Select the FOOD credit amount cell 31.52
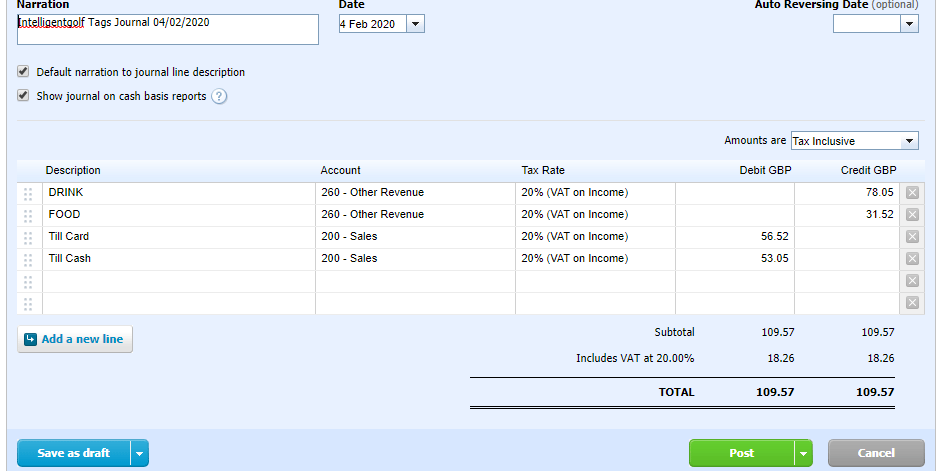Viewport: 948px width, 471px height. click(848, 215)
